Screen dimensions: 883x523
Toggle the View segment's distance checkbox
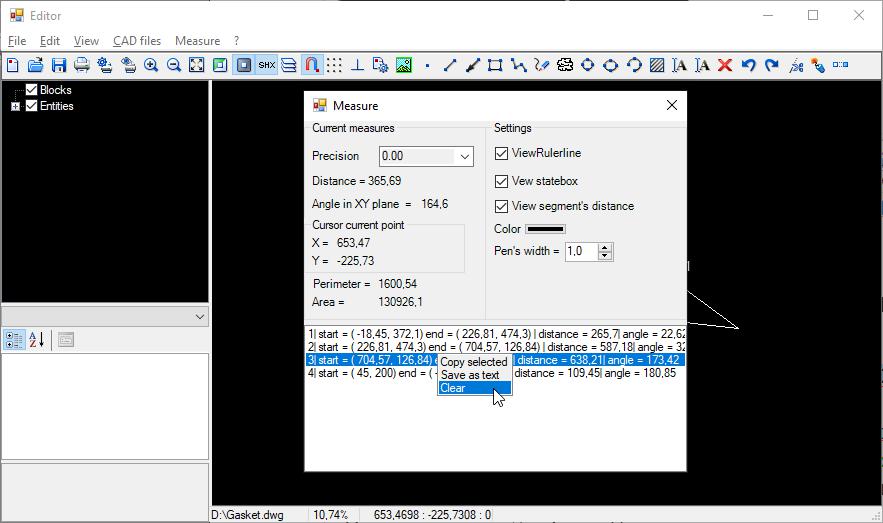click(502, 207)
